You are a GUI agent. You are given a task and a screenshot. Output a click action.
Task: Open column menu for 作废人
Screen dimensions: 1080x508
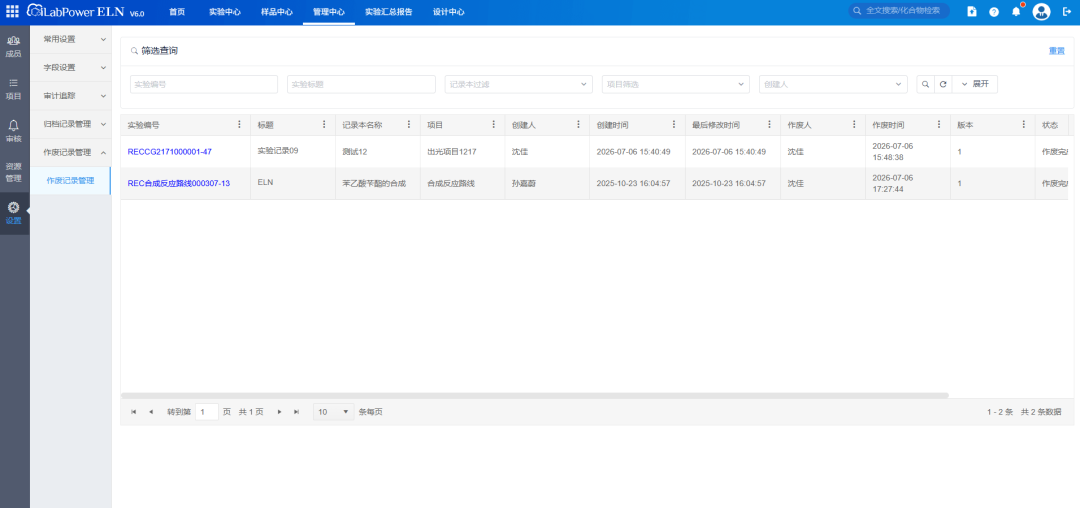[854, 125]
